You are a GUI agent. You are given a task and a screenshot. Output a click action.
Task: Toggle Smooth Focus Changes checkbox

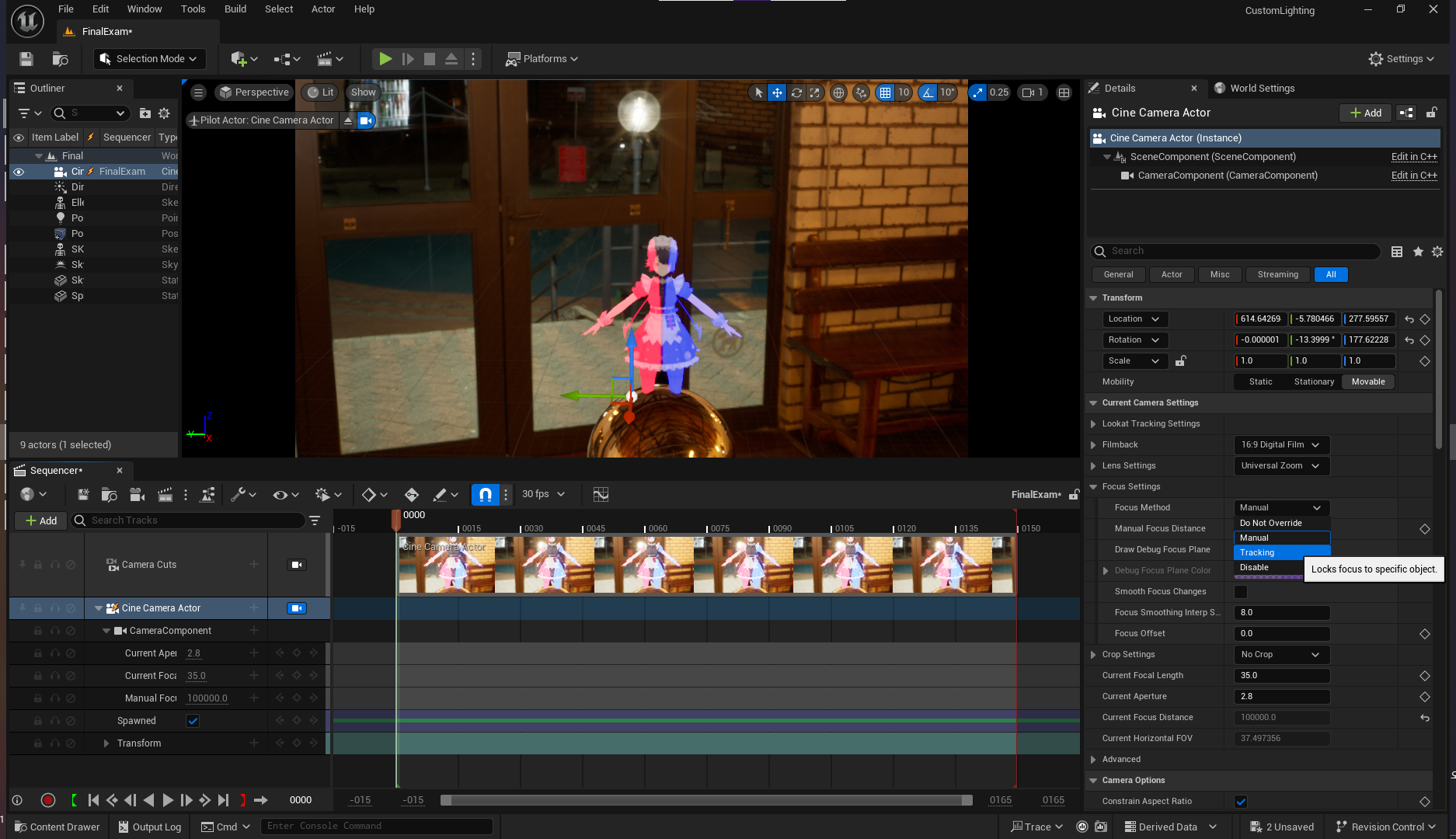pyautogui.click(x=1241, y=592)
